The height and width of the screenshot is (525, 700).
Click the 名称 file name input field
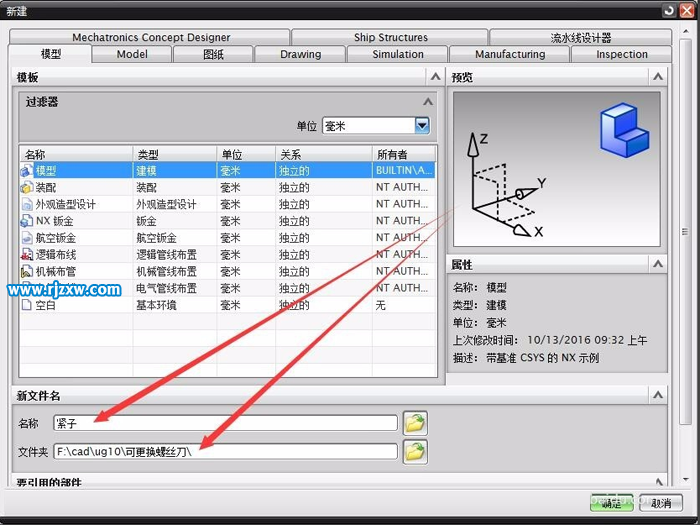coord(225,423)
